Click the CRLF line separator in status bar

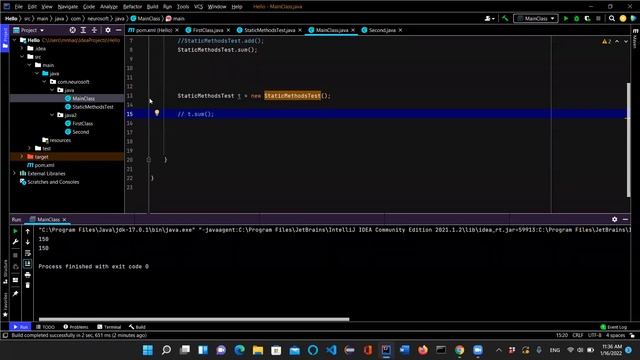578,335
